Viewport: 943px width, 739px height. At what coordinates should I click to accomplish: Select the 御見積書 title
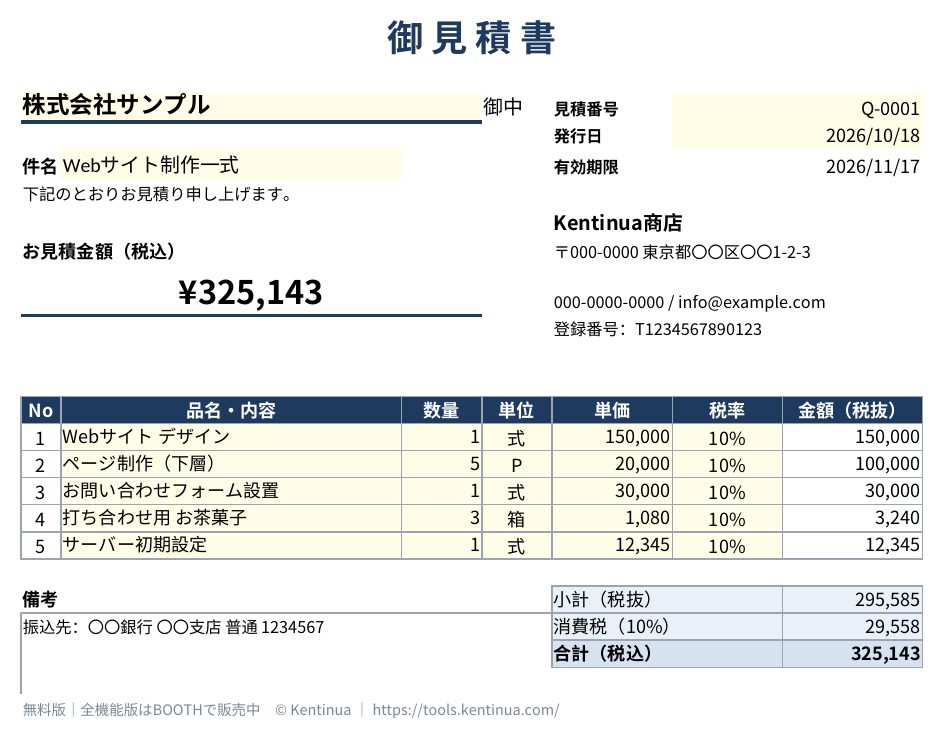471,38
